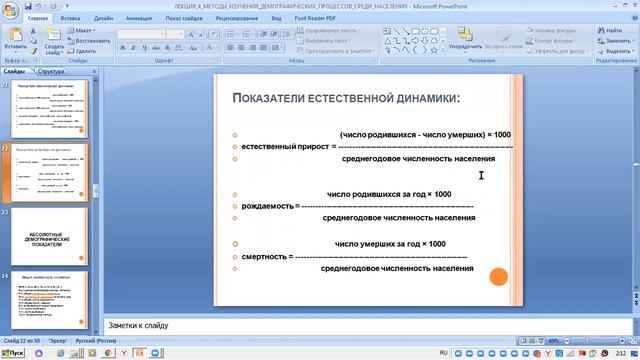
Task: Open Эффекты для фигур menu
Action: click(x=557, y=51)
